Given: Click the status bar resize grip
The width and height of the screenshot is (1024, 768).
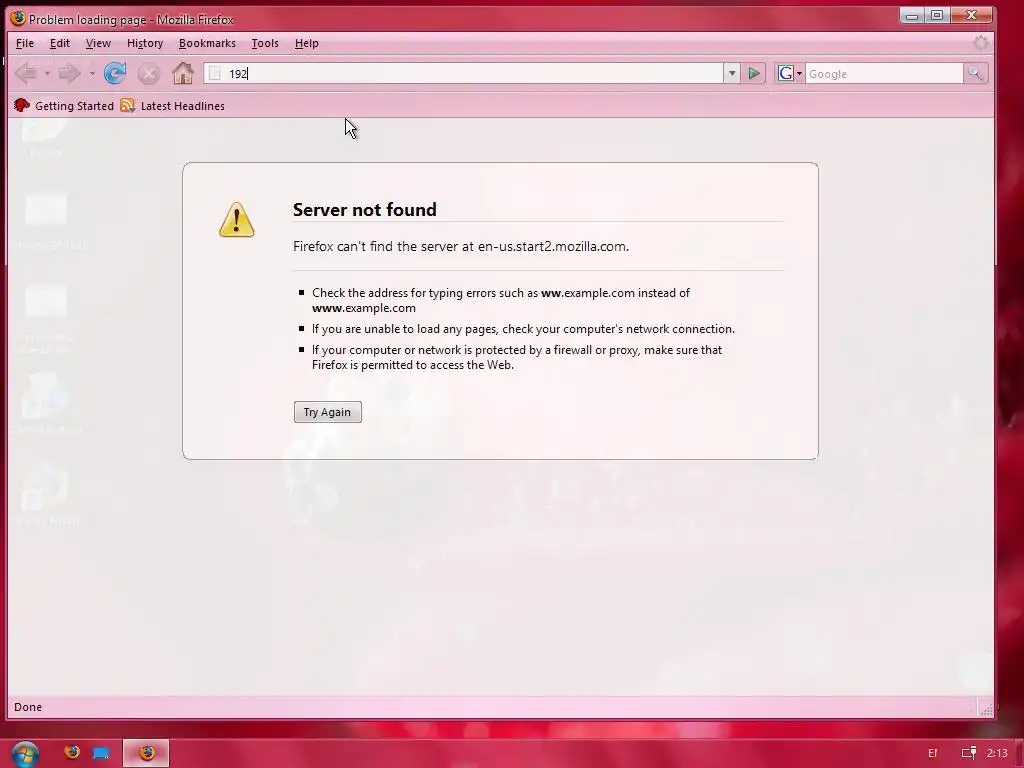Looking at the screenshot, I should (987, 709).
